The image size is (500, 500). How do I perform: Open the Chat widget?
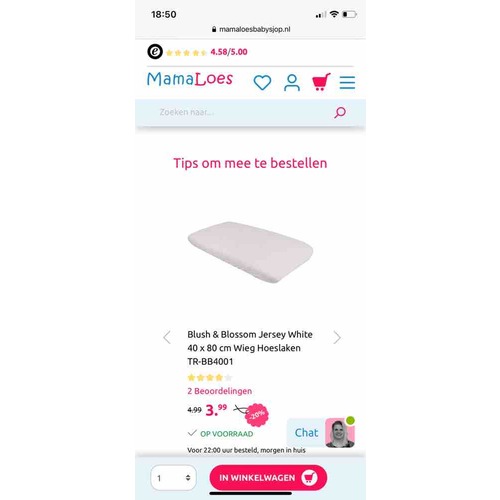(x=321, y=432)
